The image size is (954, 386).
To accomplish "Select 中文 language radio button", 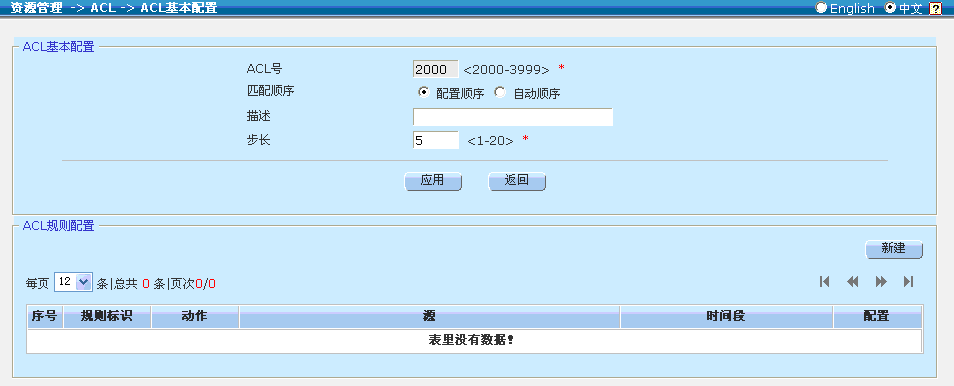I will (x=890, y=7).
